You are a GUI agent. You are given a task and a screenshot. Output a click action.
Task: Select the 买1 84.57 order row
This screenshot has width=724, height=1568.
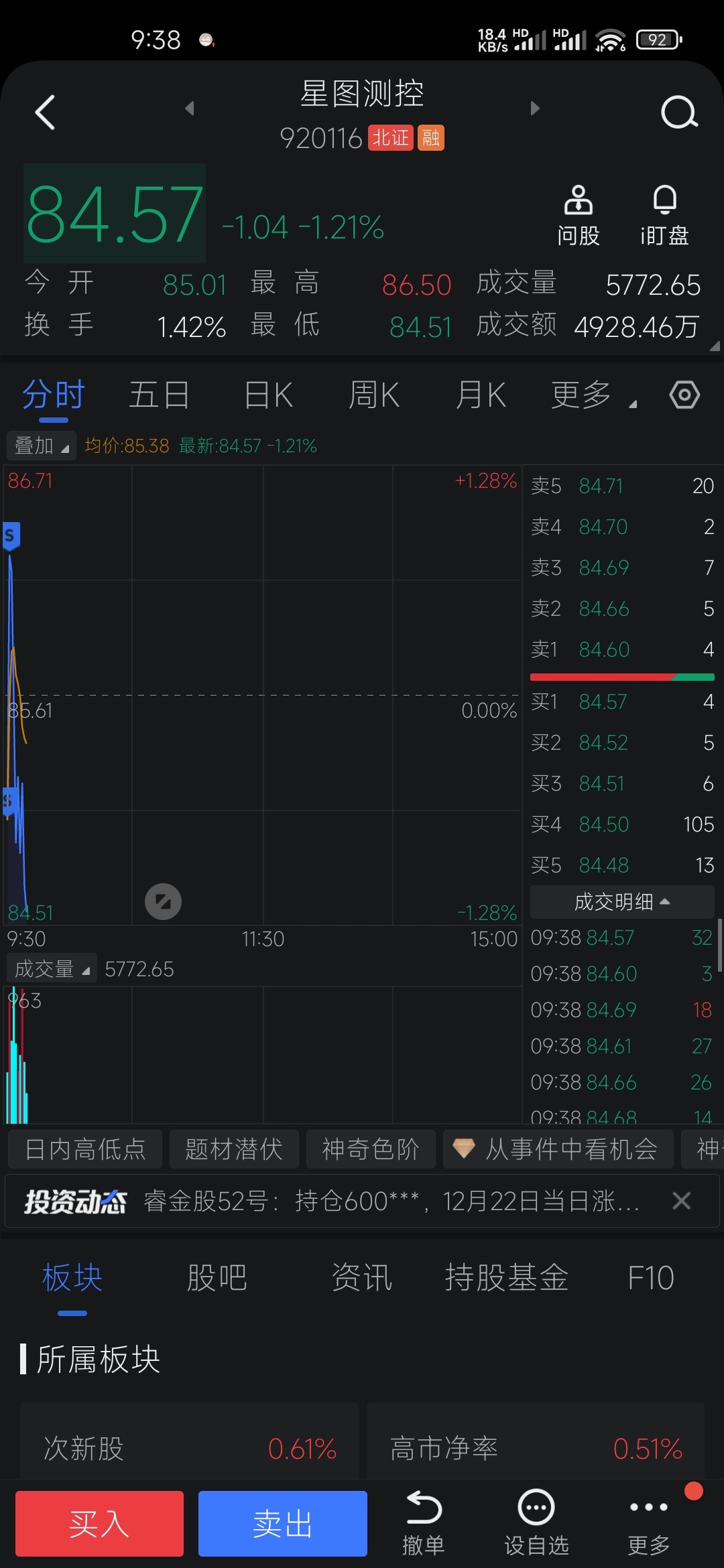click(x=622, y=702)
